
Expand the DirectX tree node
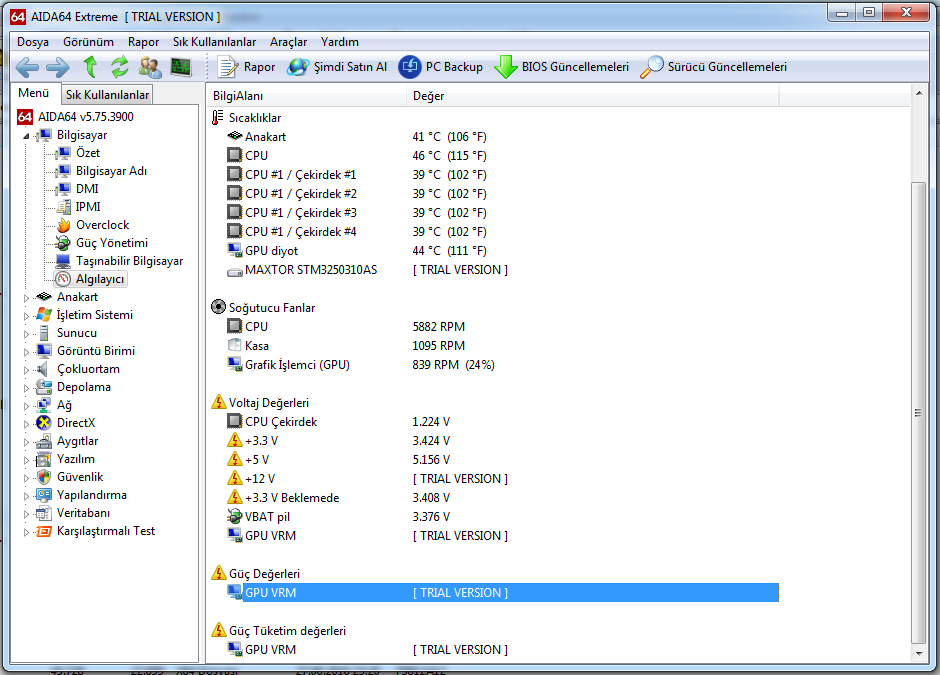(x=26, y=424)
